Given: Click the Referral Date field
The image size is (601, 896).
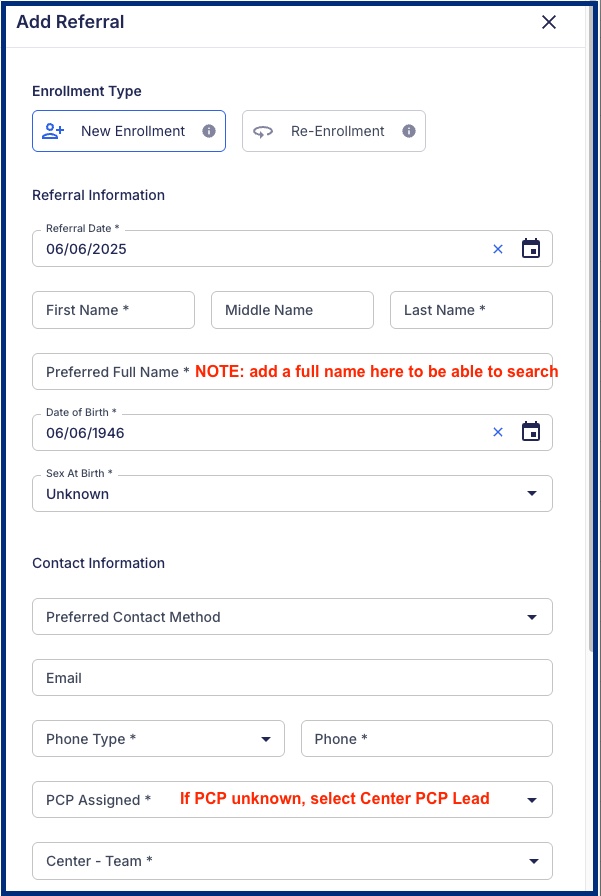Looking at the screenshot, I should (x=293, y=249).
